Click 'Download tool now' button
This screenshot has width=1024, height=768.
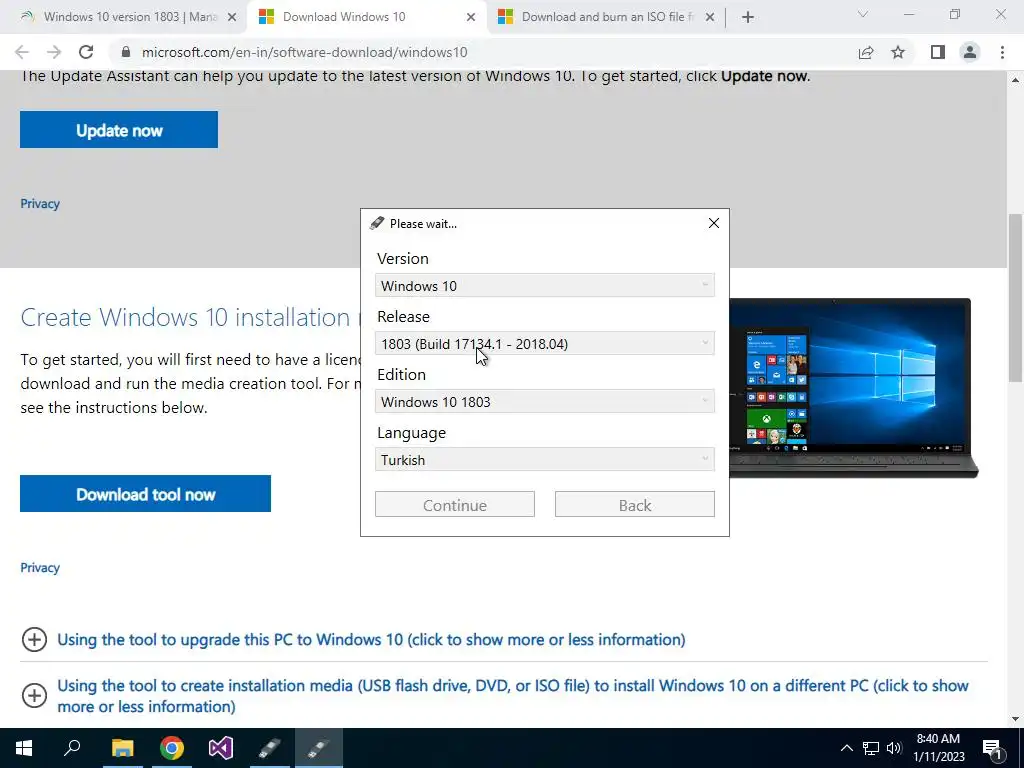coord(146,494)
